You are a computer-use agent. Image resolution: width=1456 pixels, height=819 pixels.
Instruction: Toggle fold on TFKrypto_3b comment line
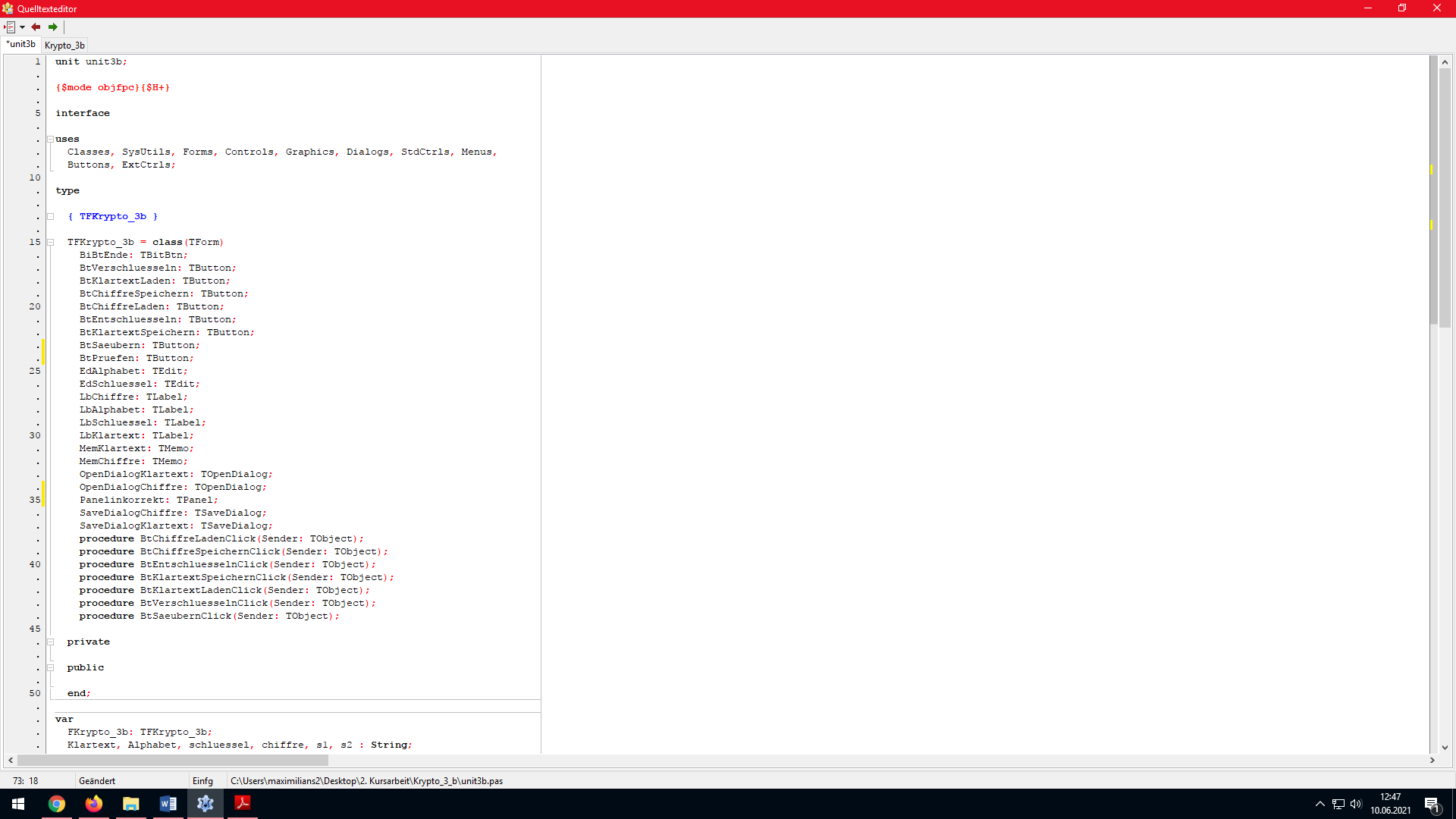(51, 217)
